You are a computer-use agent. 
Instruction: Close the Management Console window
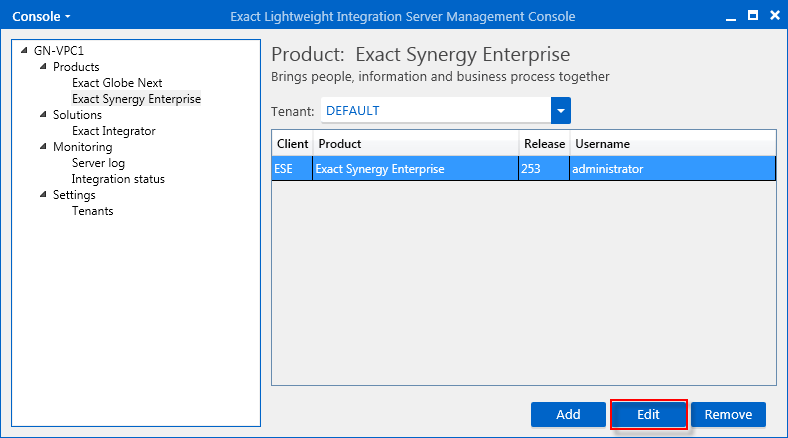coord(775,16)
